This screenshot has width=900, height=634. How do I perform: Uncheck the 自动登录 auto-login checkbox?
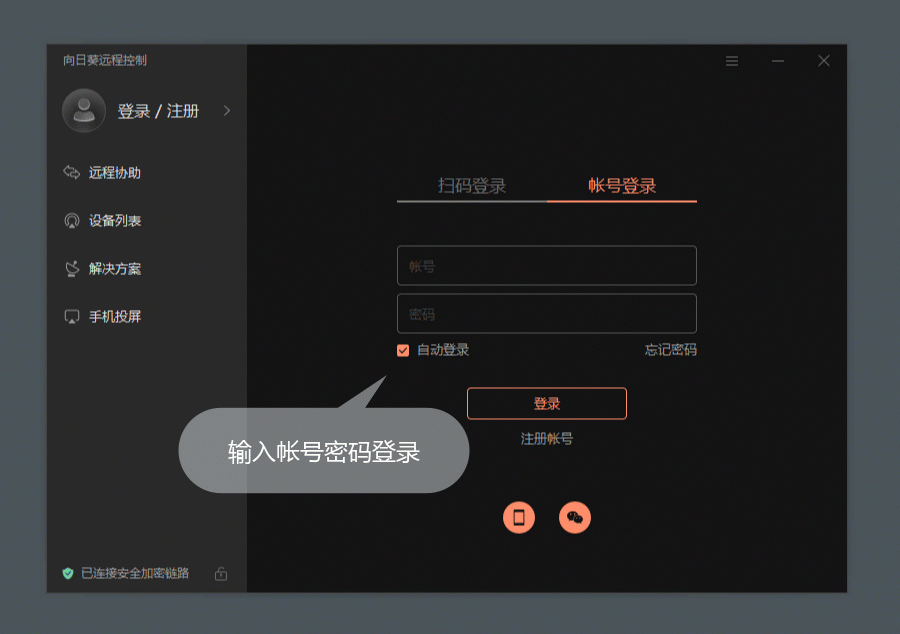tap(403, 350)
